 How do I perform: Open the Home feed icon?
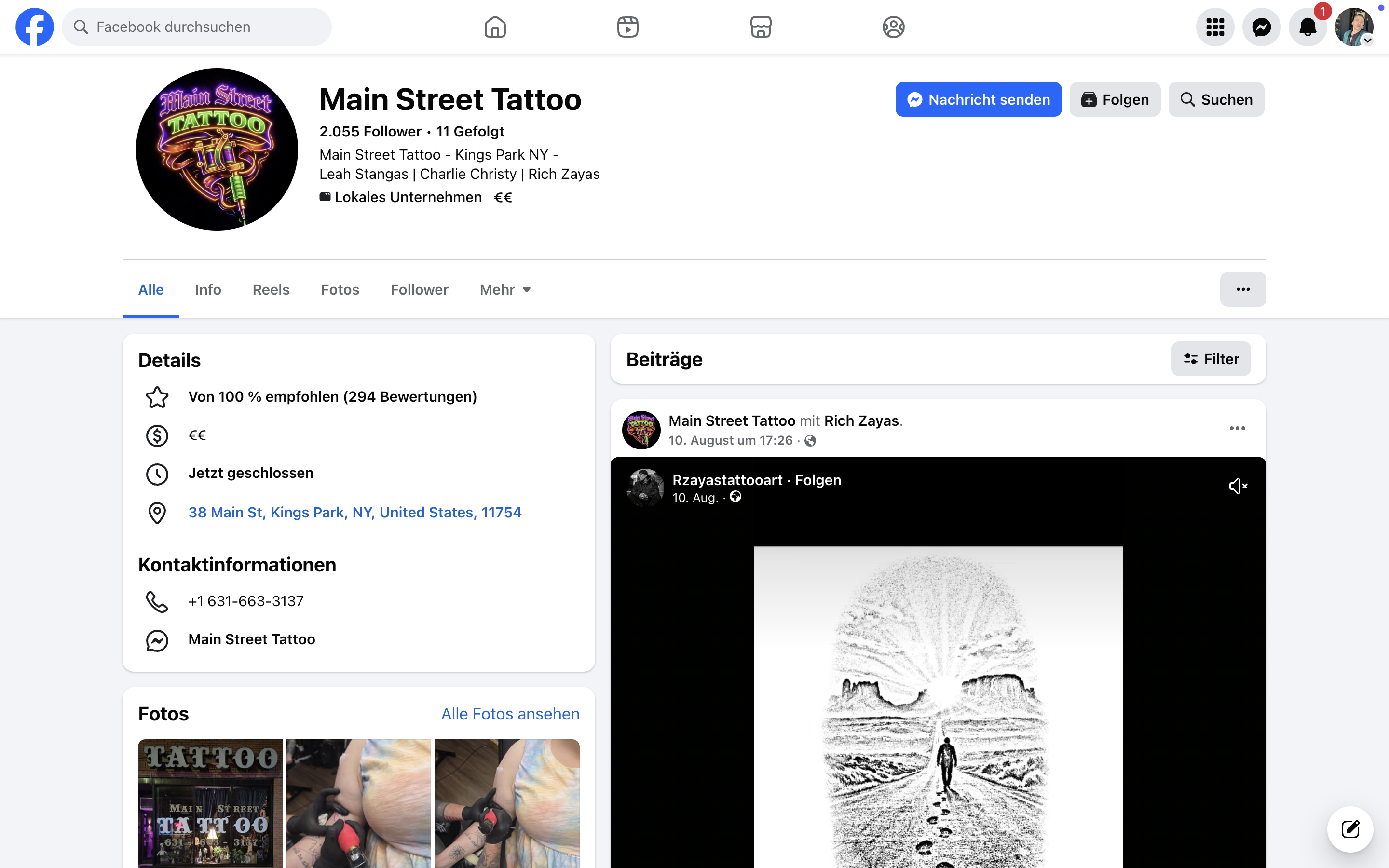[495, 27]
